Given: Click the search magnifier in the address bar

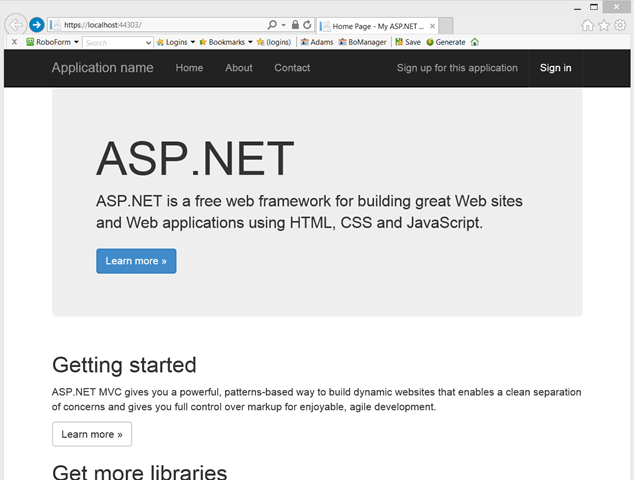Looking at the screenshot, I should (x=272, y=25).
